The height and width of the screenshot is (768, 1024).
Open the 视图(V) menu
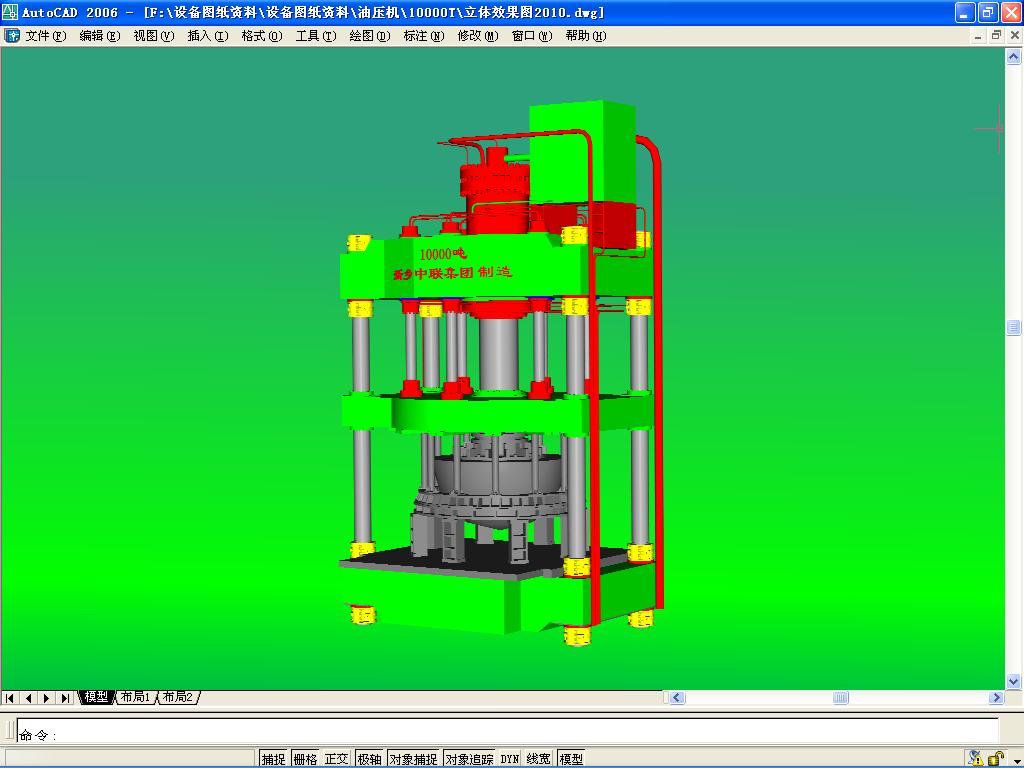(154, 36)
